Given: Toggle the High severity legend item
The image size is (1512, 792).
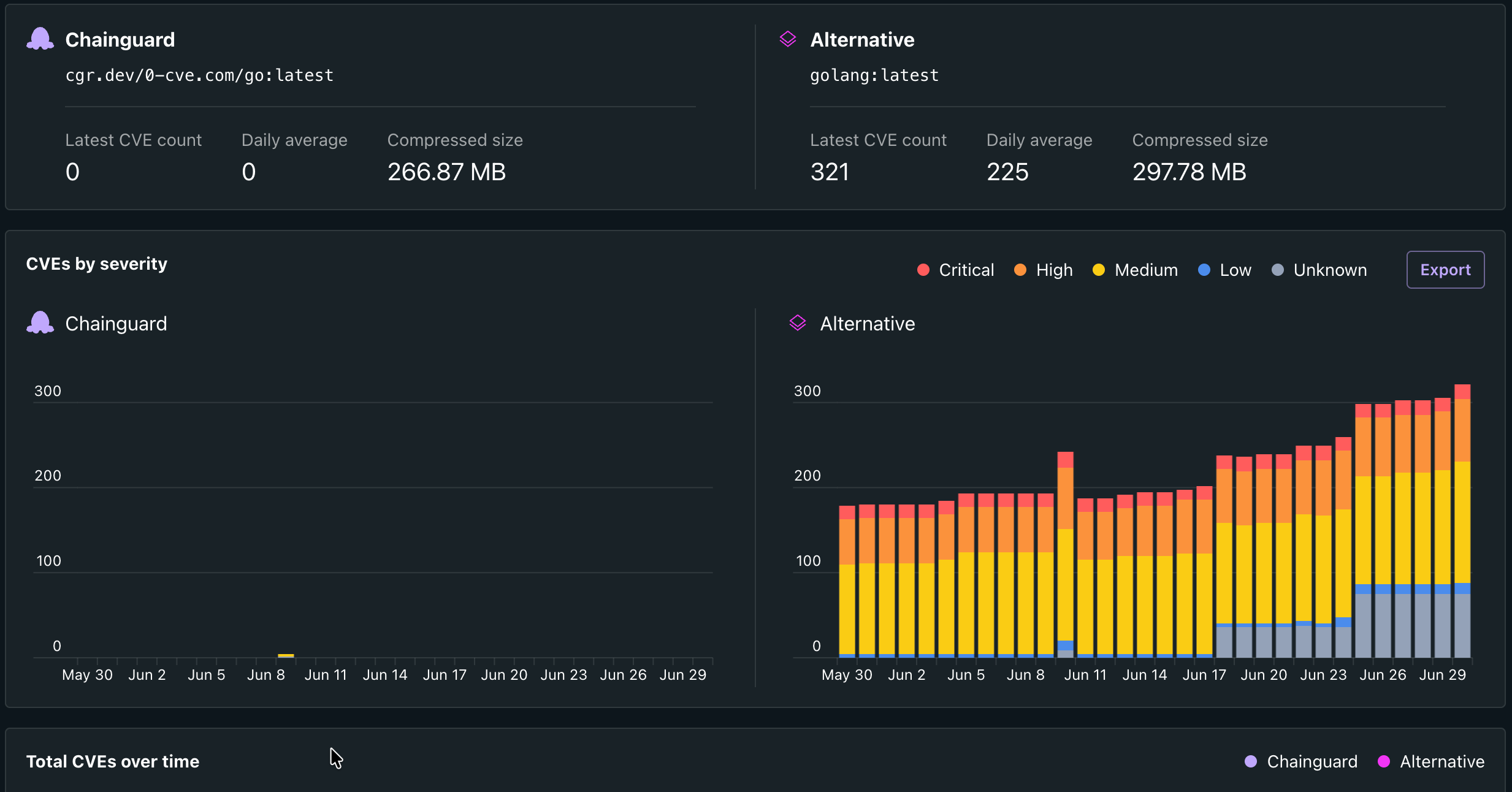Looking at the screenshot, I should pyautogui.click(x=1044, y=270).
